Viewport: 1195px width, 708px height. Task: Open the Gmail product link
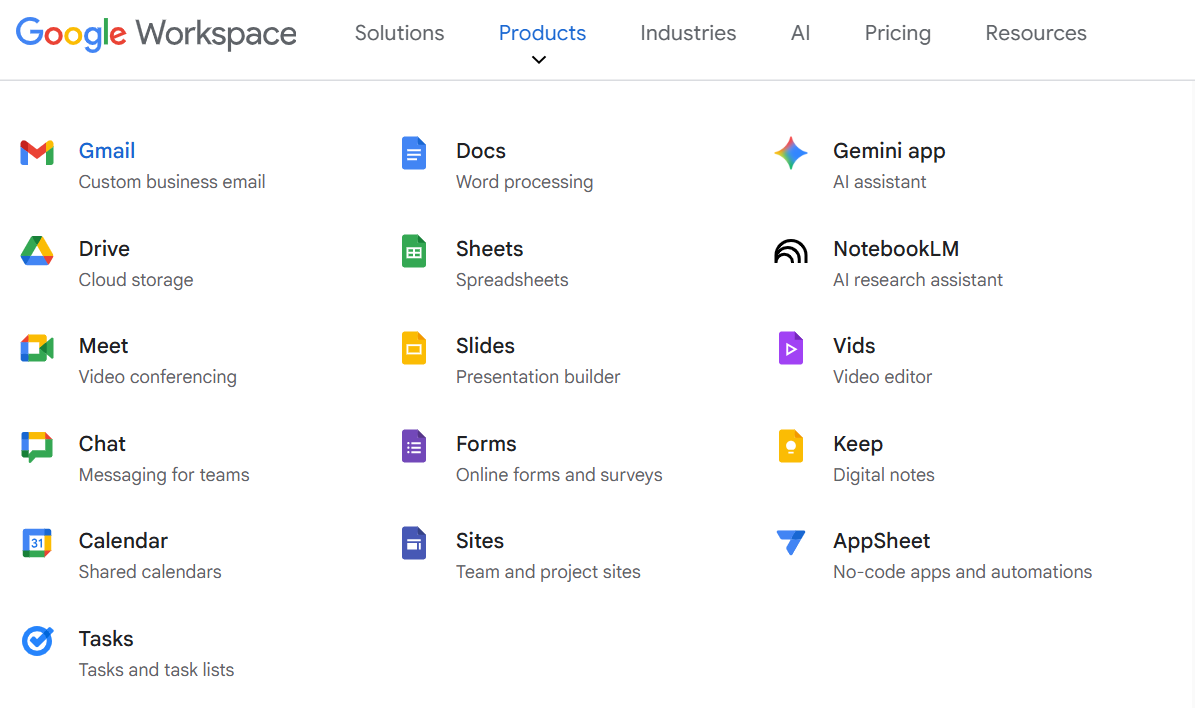[107, 151]
